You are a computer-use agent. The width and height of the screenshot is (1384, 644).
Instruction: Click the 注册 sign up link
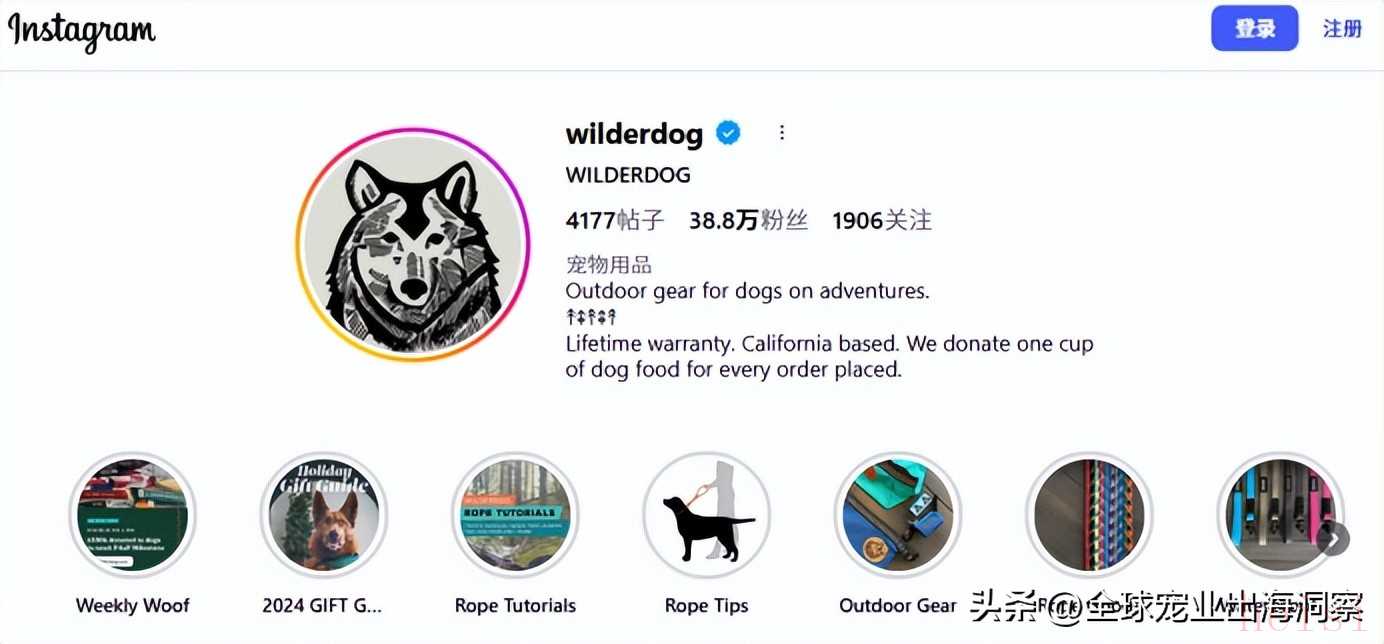click(1342, 29)
